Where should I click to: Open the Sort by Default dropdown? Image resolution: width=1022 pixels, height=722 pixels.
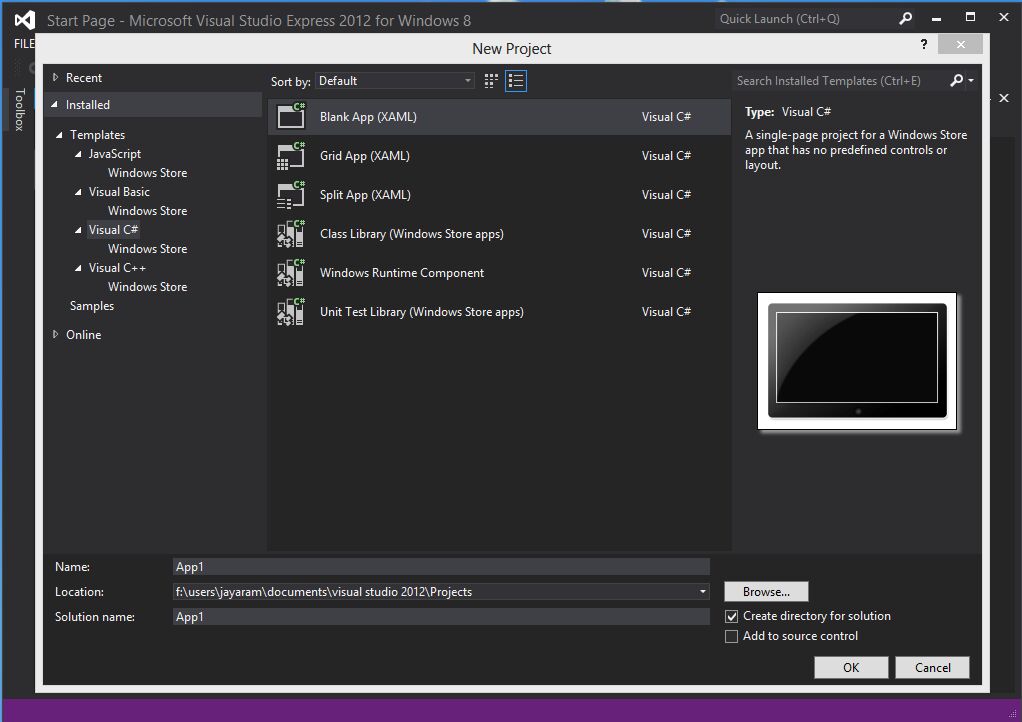click(395, 81)
